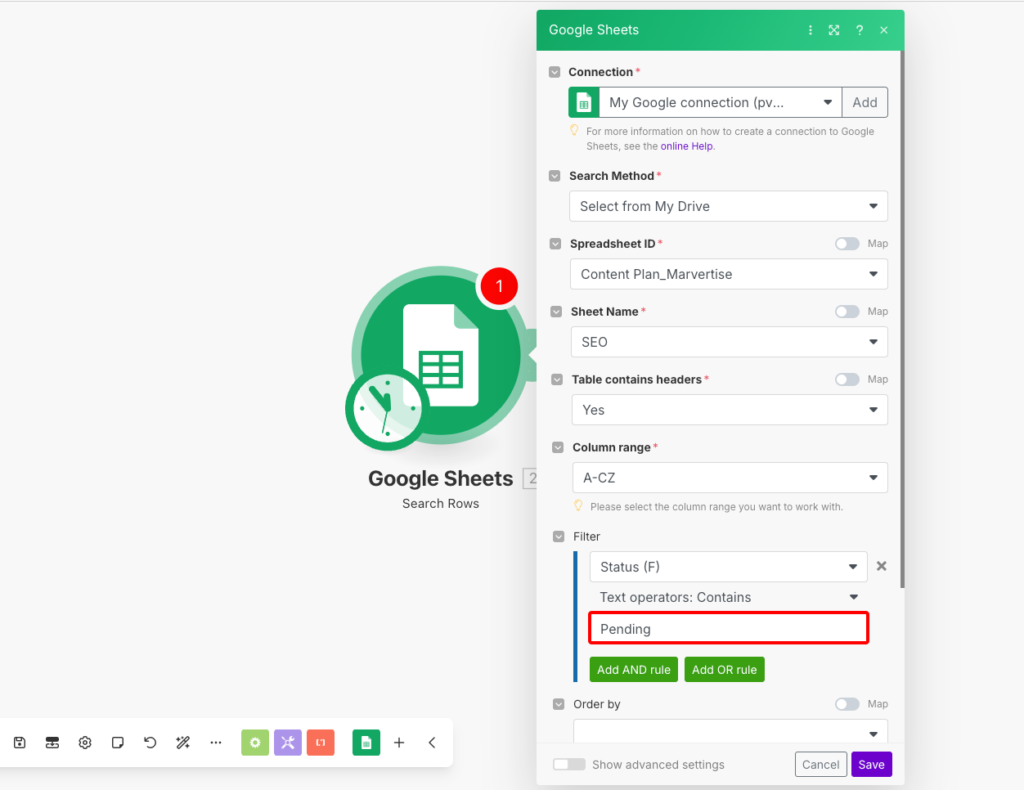The width and height of the screenshot is (1024, 790).
Task: Click the Search Rows label under the module
Action: tap(441, 503)
